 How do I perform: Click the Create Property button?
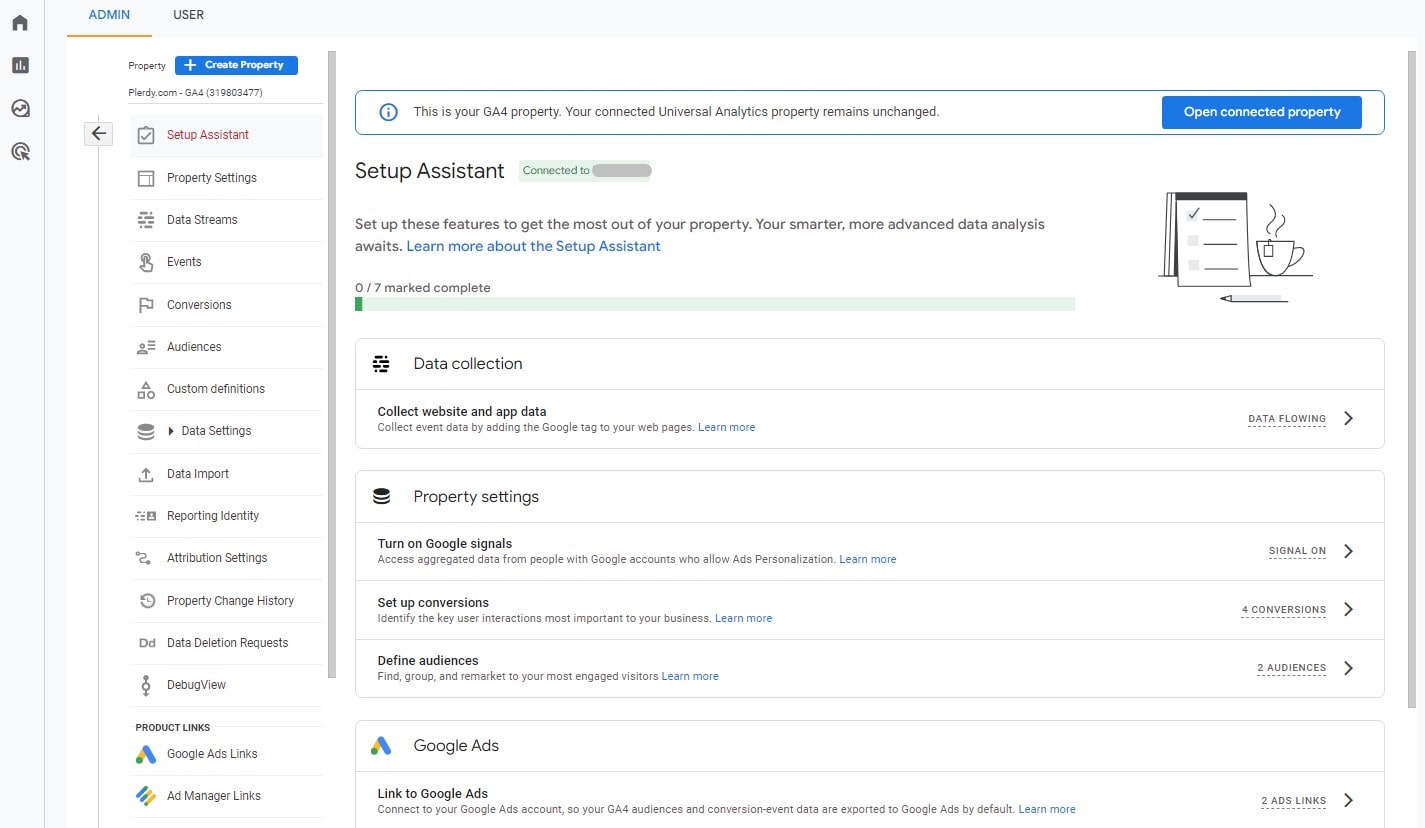pos(236,65)
